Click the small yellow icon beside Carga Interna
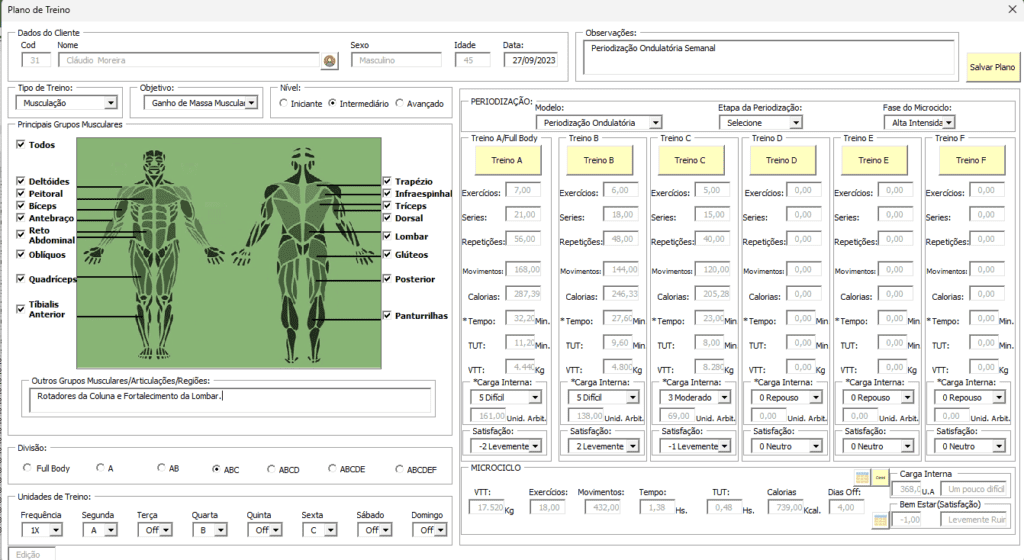1024x560 pixels. [880, 477]
